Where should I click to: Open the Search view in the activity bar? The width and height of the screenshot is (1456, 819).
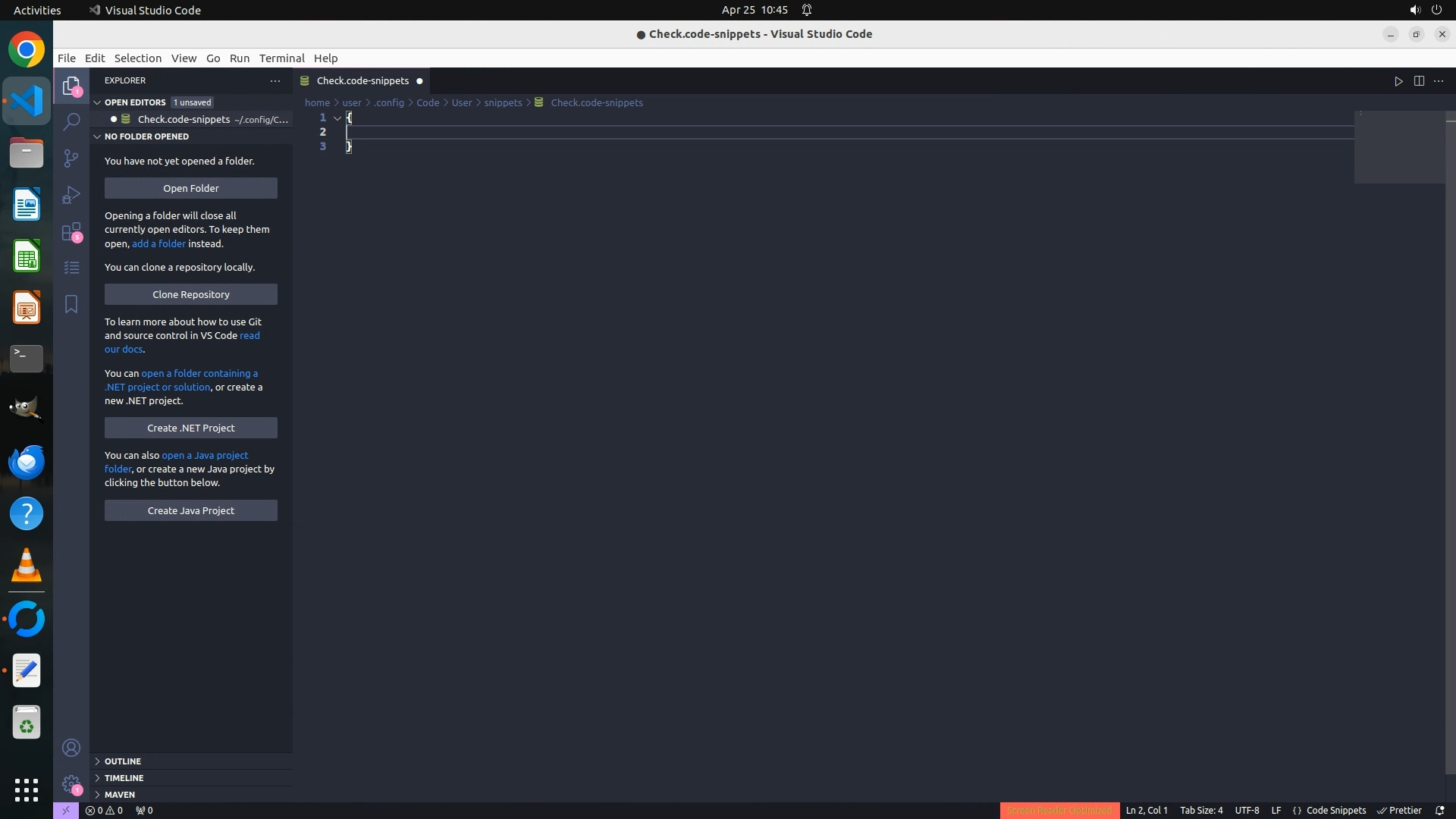71,121
